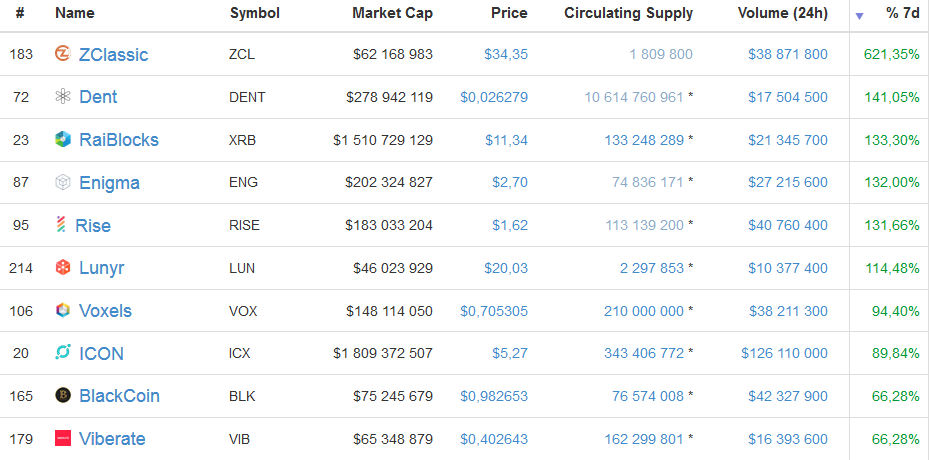Image resolution: width=929 pixels, height=460 pixels.
Task: Click the Enigma coin logo icon
Action: point(62,183)
